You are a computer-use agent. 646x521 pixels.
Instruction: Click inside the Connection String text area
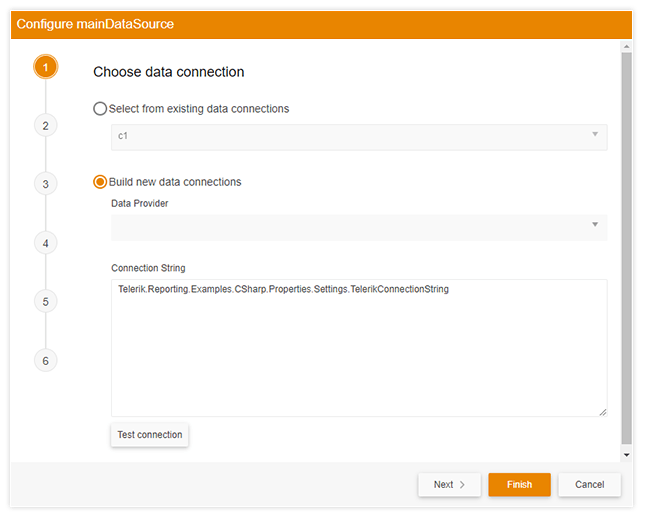coord(359,348)
